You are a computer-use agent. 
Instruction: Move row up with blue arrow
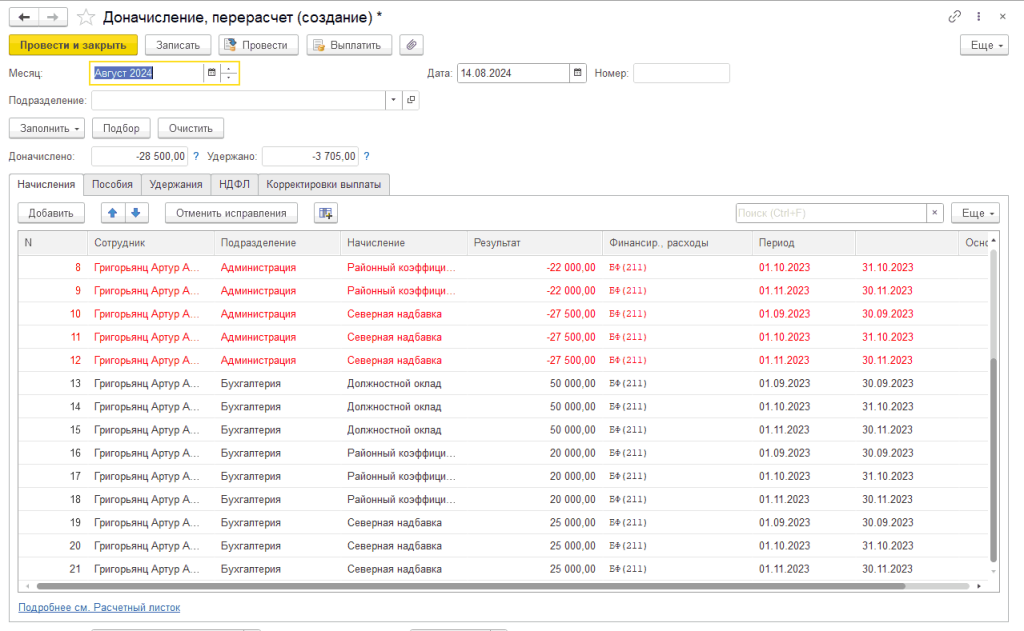coord(113,213)
